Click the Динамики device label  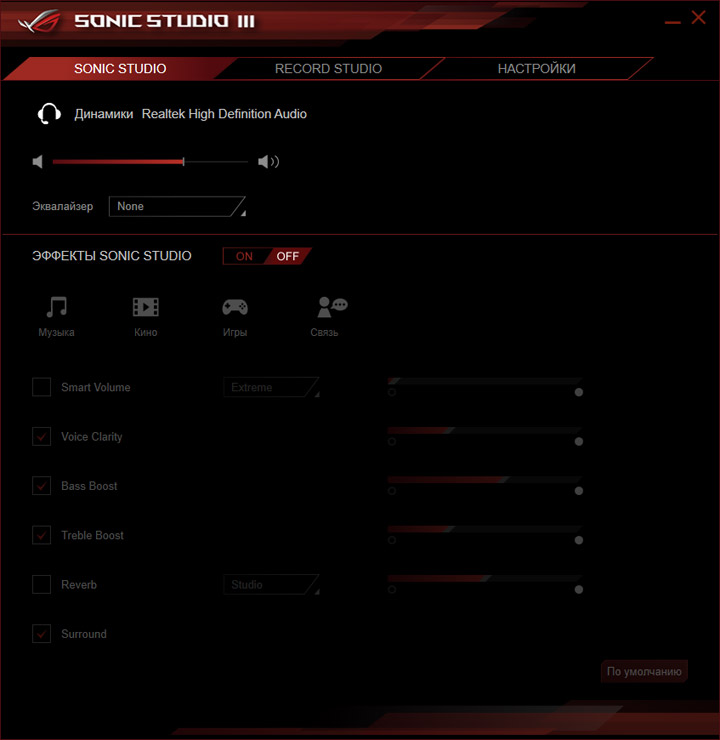click(x=104, y=114)
